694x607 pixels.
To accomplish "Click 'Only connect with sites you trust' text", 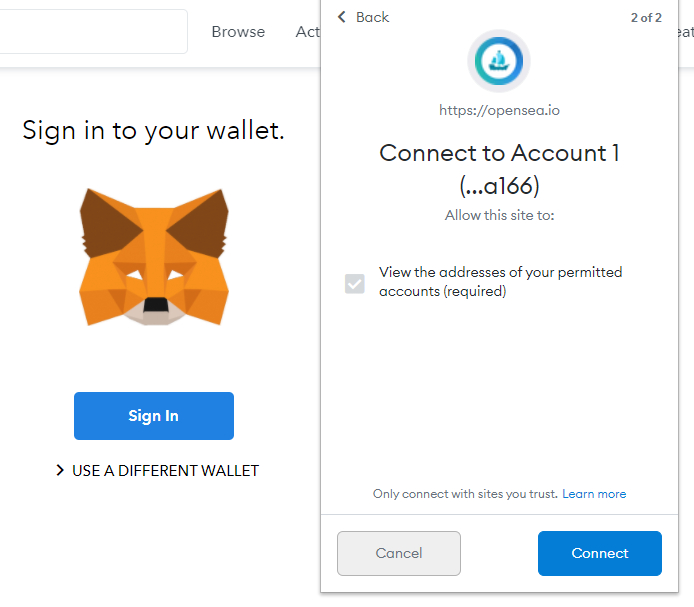I will point(465,494).
